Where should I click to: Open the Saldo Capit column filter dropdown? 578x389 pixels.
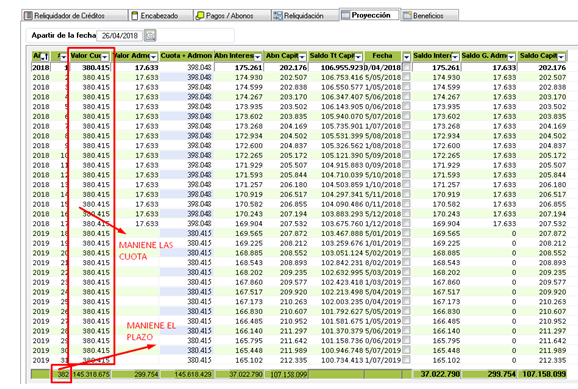[561, 57]
